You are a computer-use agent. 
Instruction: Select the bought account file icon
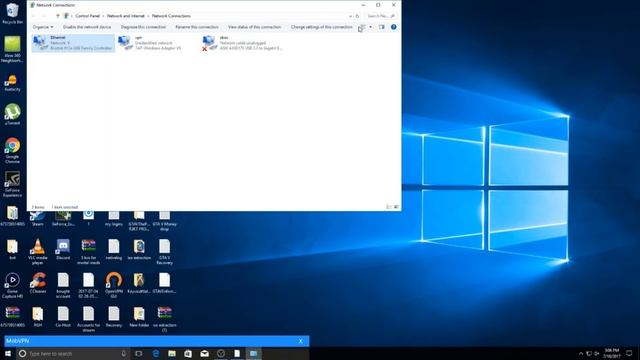coord(63,285)
